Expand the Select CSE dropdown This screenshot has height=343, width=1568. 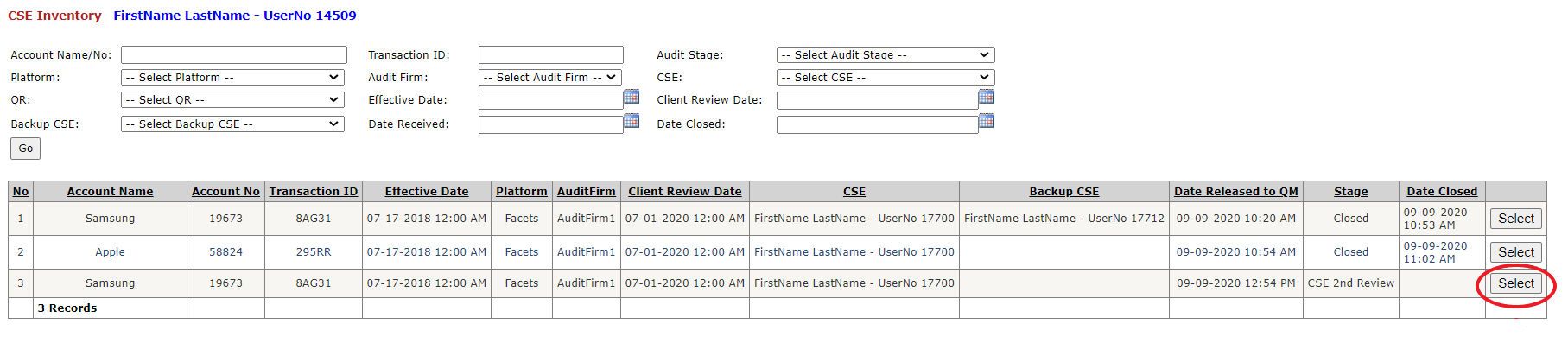click(886, 78)
